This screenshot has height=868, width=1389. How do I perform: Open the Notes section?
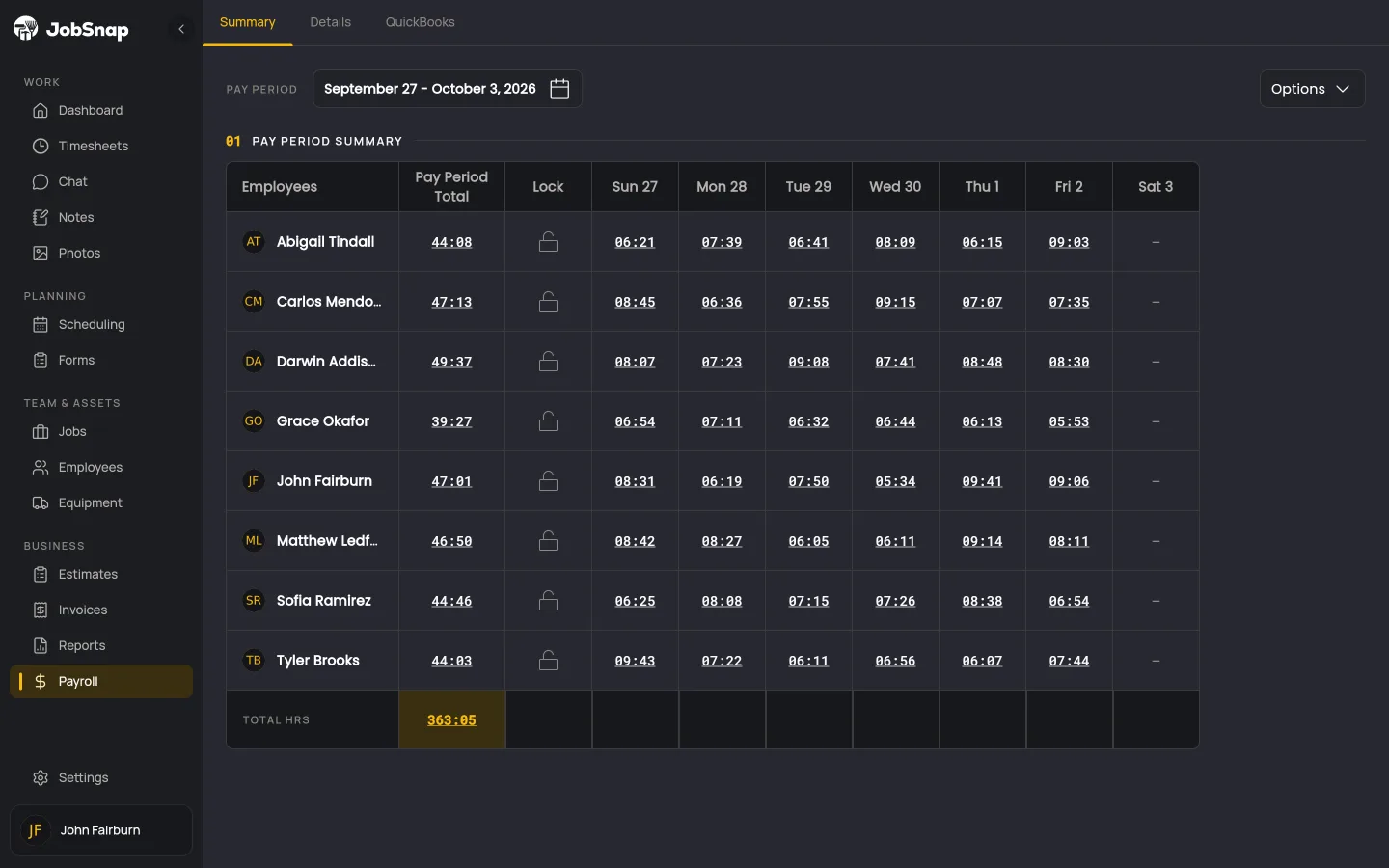click(x=101, y=217)
